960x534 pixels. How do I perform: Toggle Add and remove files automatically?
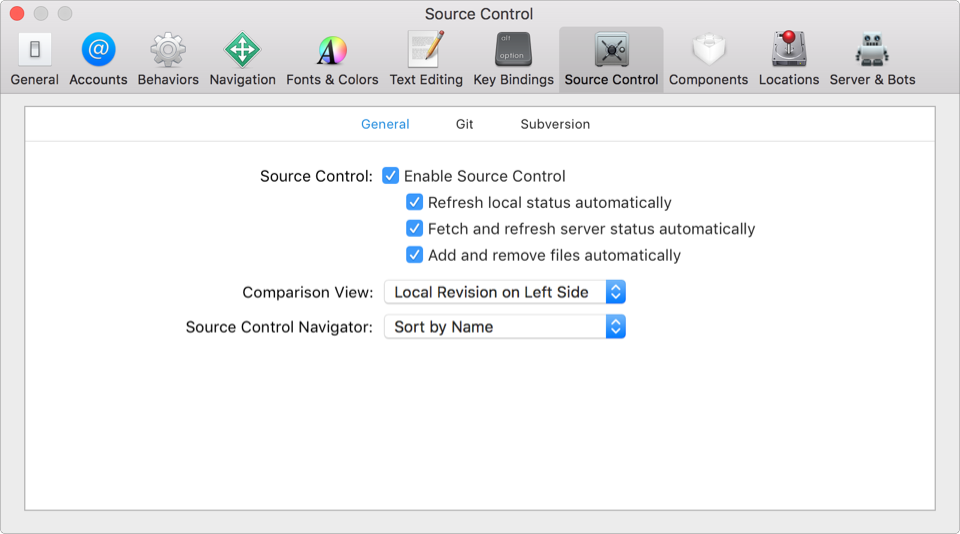coord(415,255)
